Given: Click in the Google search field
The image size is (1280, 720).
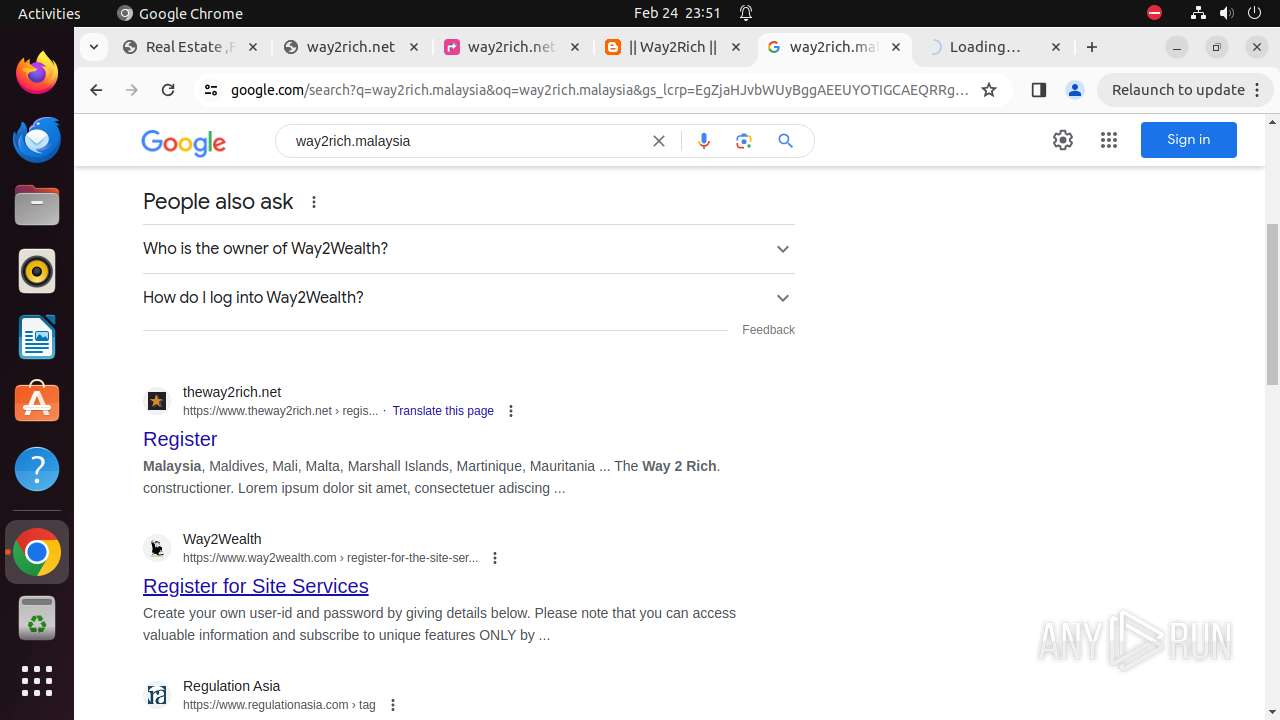Looking at the screenshot, I should coord(470,141).
